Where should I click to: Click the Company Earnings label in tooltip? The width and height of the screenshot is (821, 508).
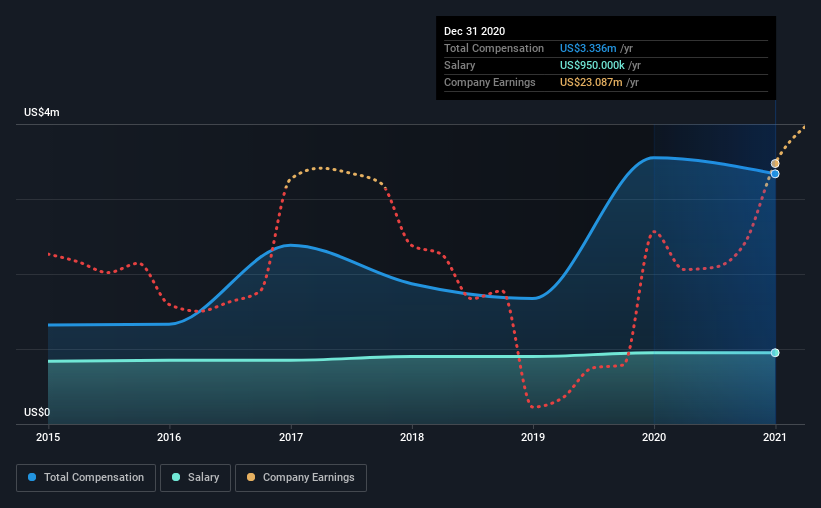click(x=490, y=82)
